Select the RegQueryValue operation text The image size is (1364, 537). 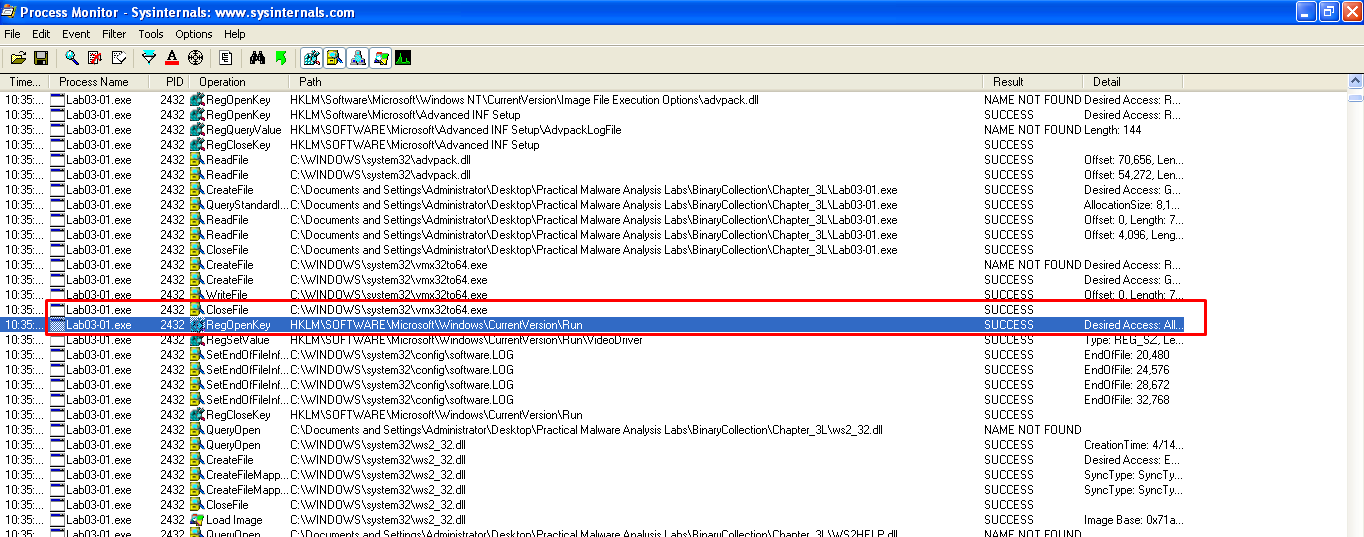[x=244, y=130]
